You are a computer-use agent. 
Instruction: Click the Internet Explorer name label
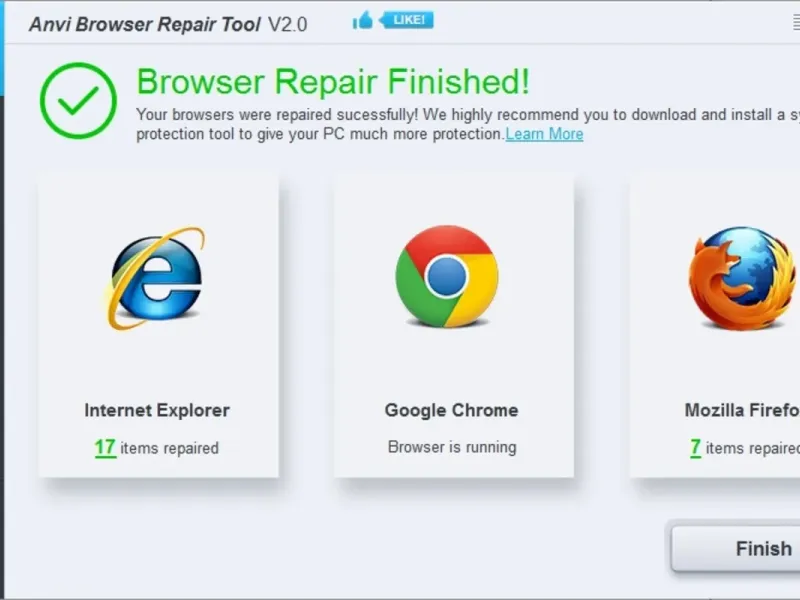[157, 410]
